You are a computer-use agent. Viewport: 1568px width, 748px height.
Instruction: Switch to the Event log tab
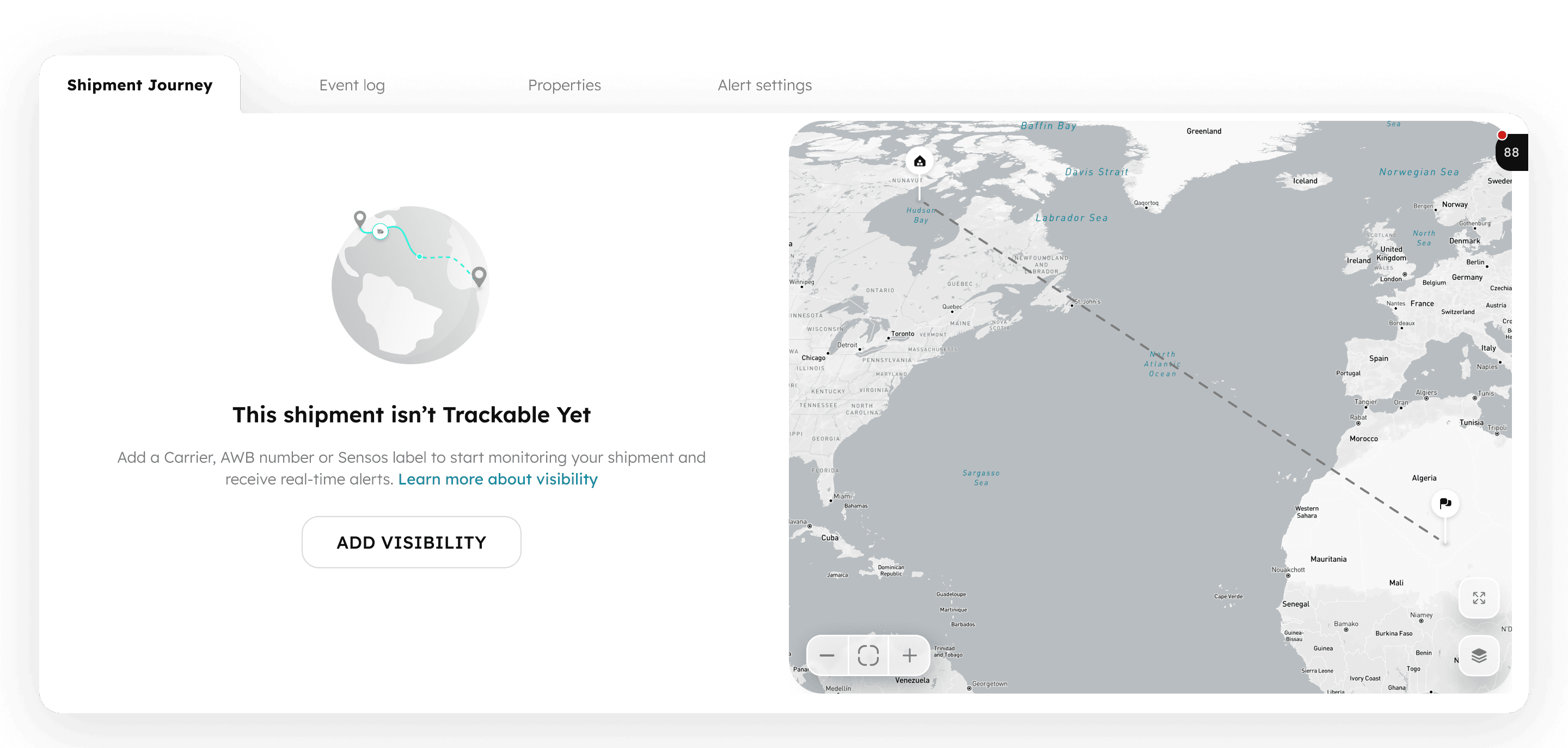pos(352,85)
